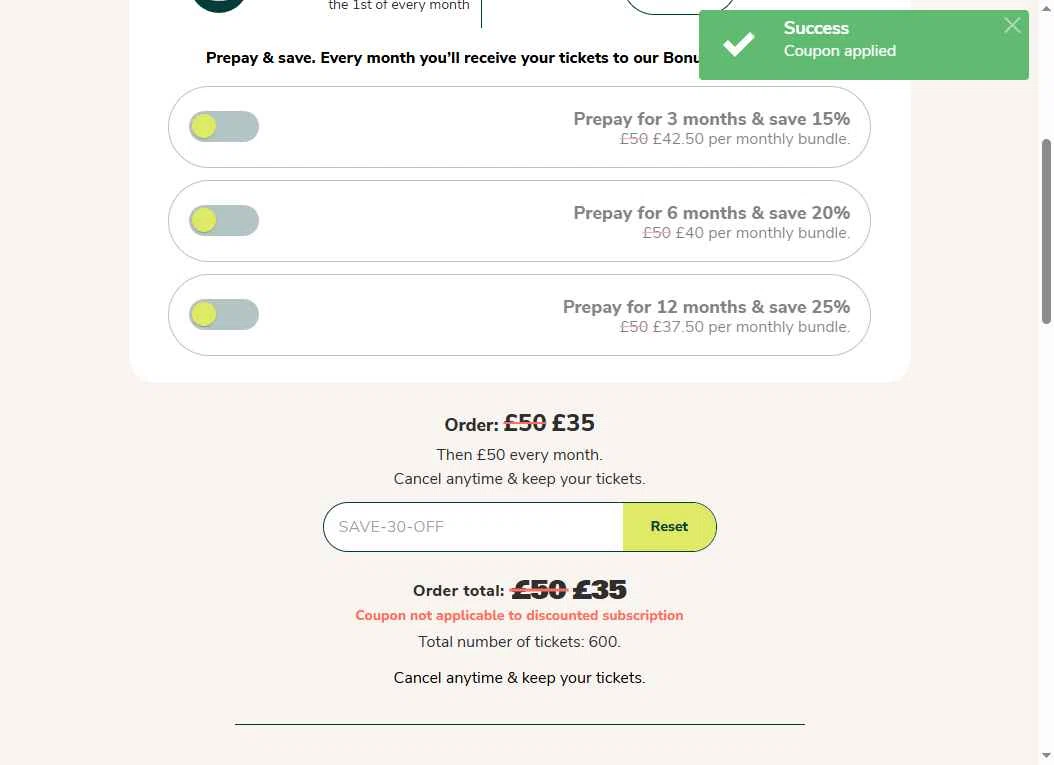Enable the Prepay for 6 months switch

click(224, 220)
